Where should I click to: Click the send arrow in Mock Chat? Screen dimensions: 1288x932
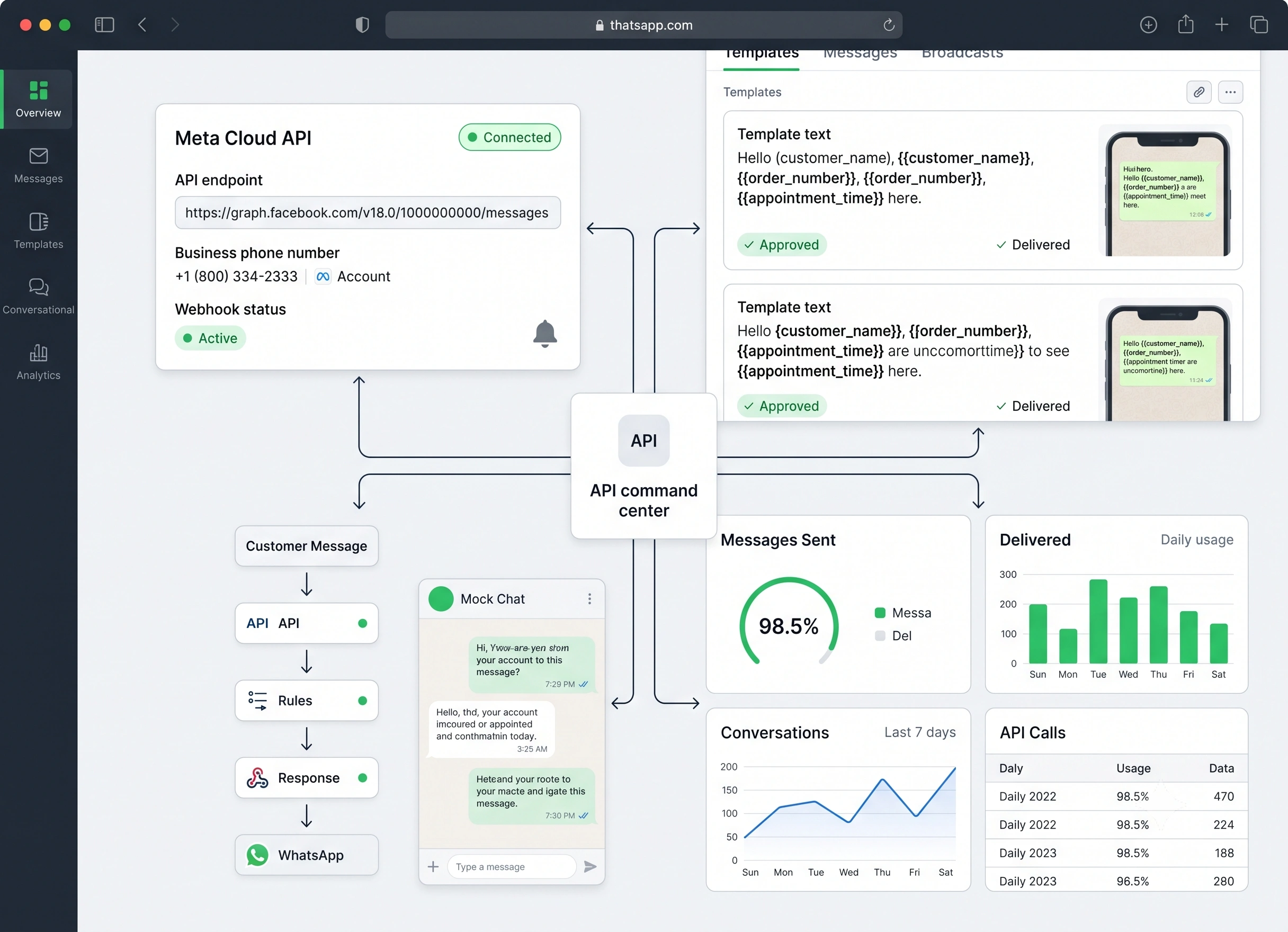click(590, 866)
